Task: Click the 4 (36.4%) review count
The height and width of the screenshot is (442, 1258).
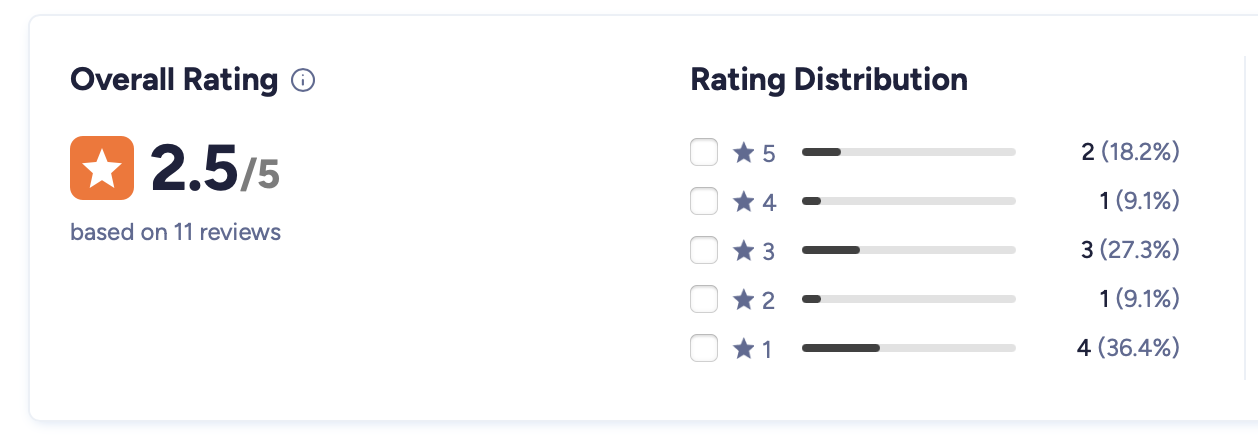Action: [x=1128, y=348]
